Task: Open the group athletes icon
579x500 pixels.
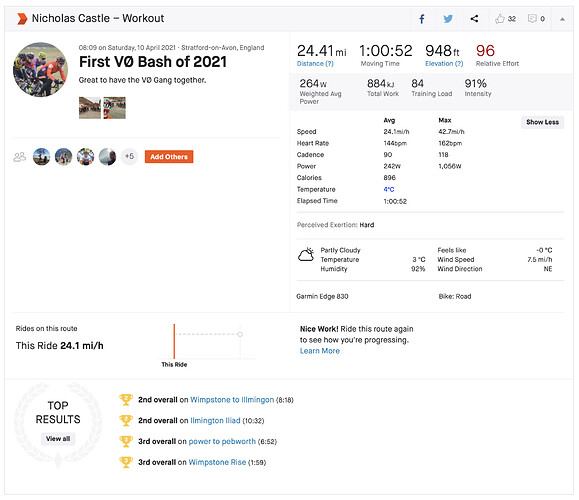Action: [20, 157]
